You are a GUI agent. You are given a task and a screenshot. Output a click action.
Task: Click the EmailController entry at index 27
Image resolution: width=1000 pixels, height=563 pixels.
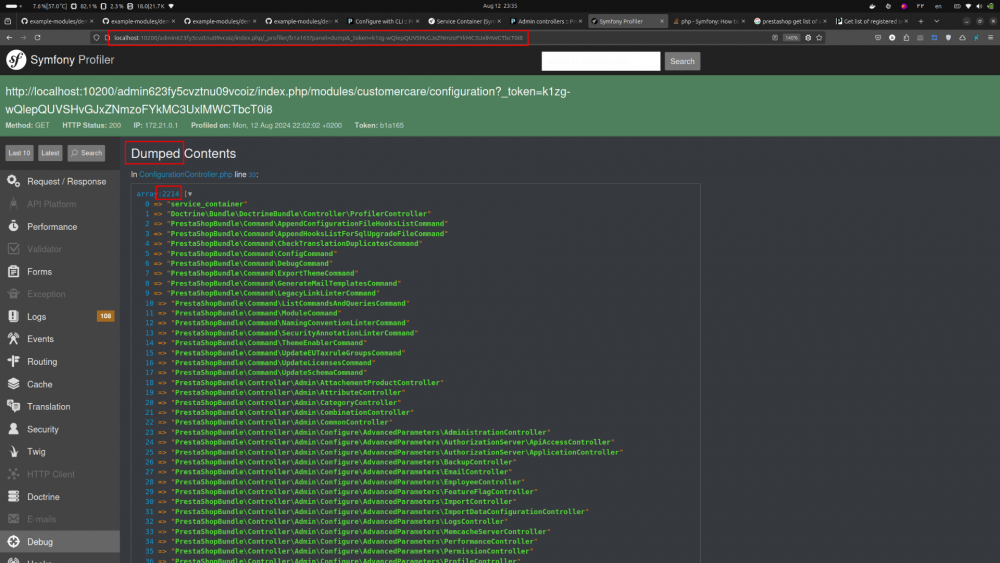click(x=341, y=472)
